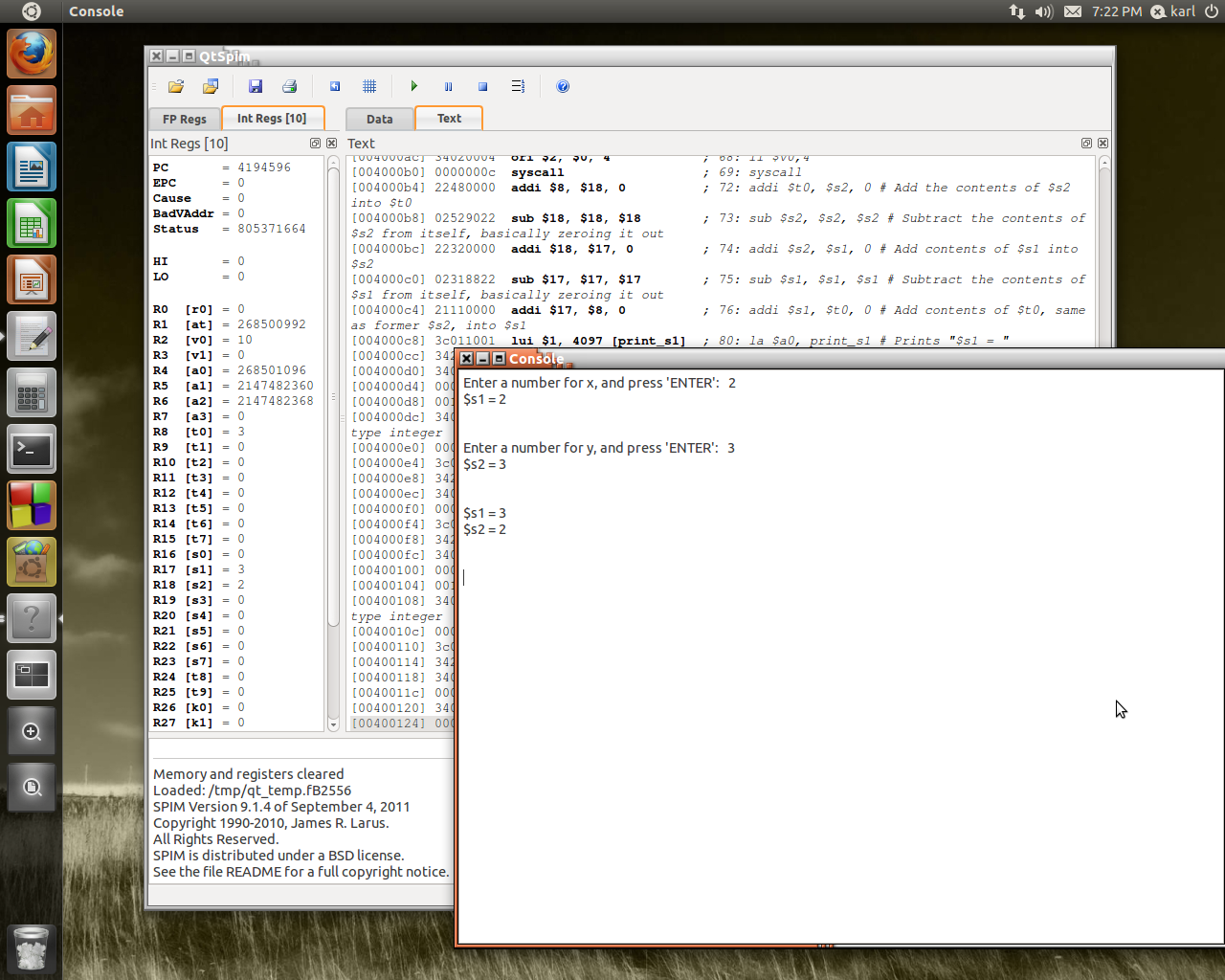Click the Print toolbar icon
The image size is (1225, 980).
click(x=290, y=86)
